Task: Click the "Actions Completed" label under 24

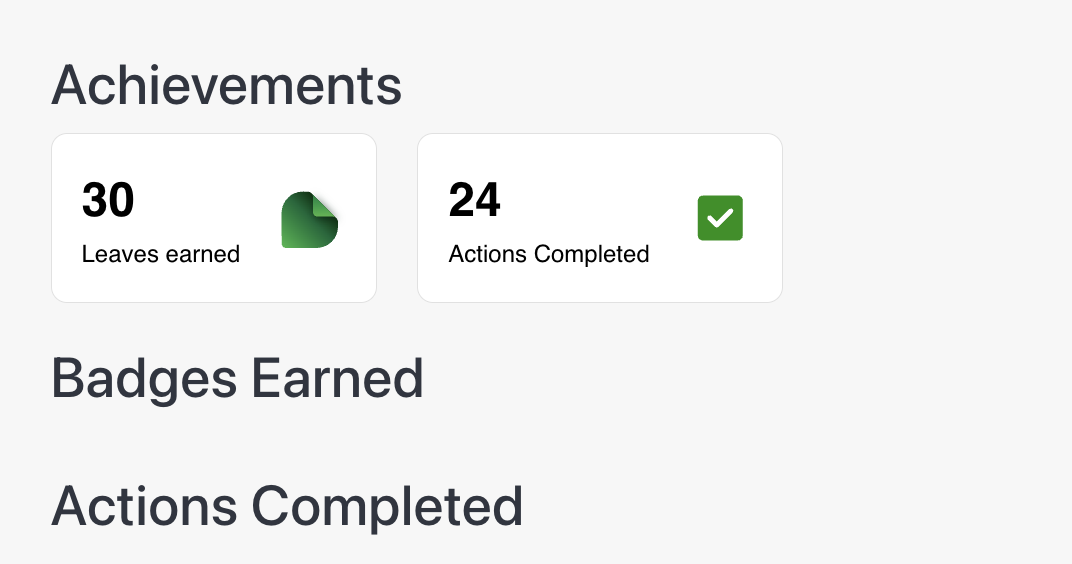Action: pos(549,254)
